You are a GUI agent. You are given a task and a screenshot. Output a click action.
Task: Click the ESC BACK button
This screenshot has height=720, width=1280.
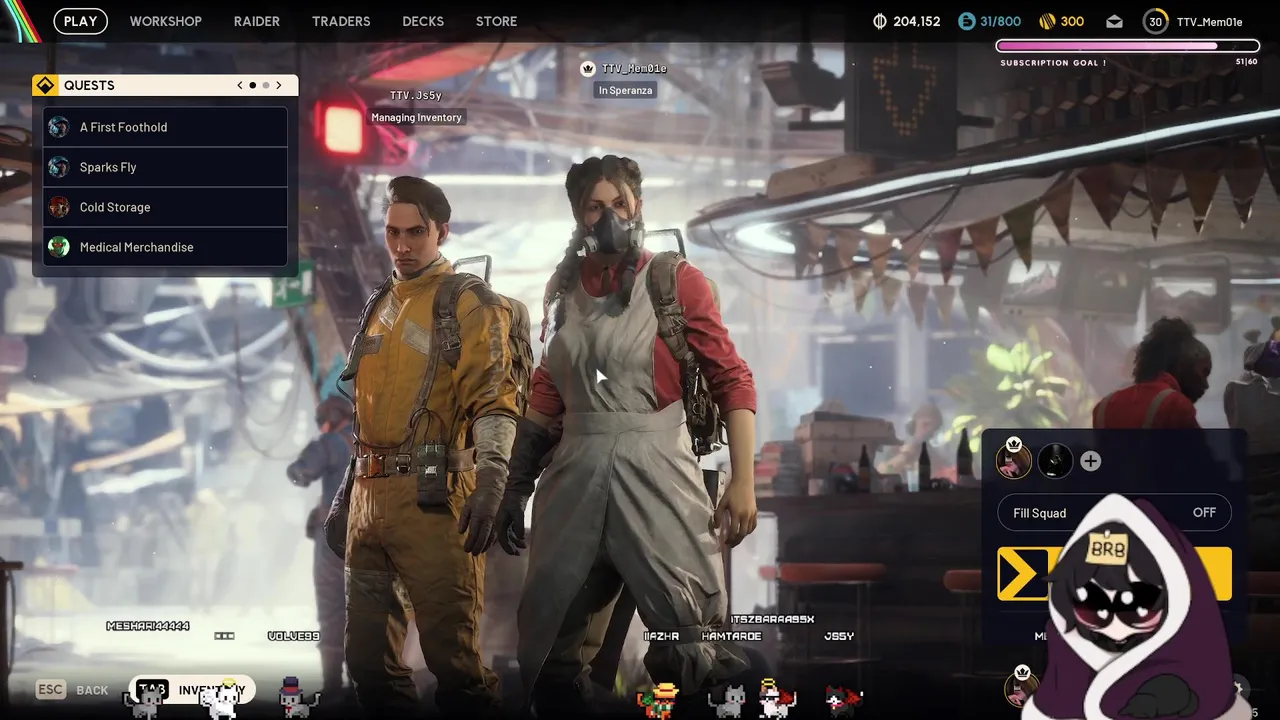72,690
